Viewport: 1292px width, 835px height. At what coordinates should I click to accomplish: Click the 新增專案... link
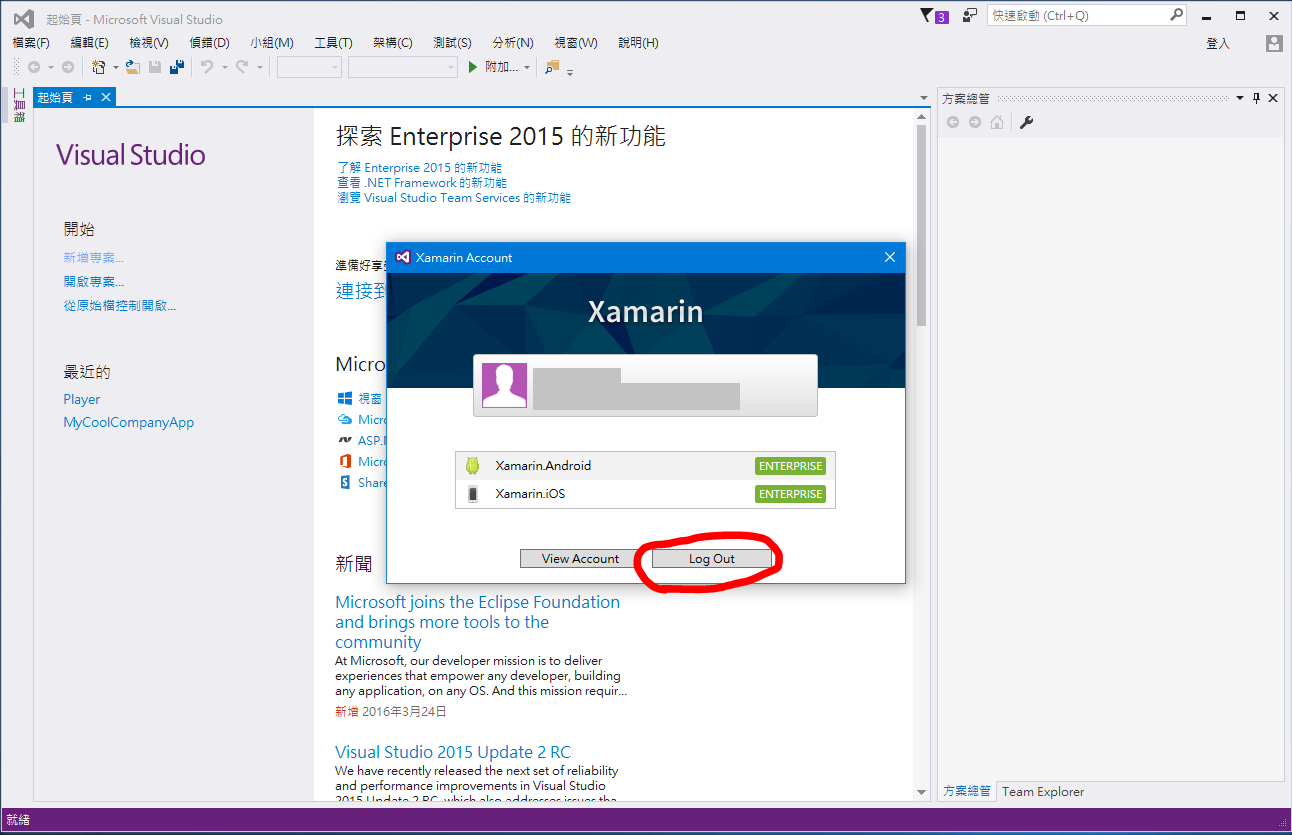point(94,258)
